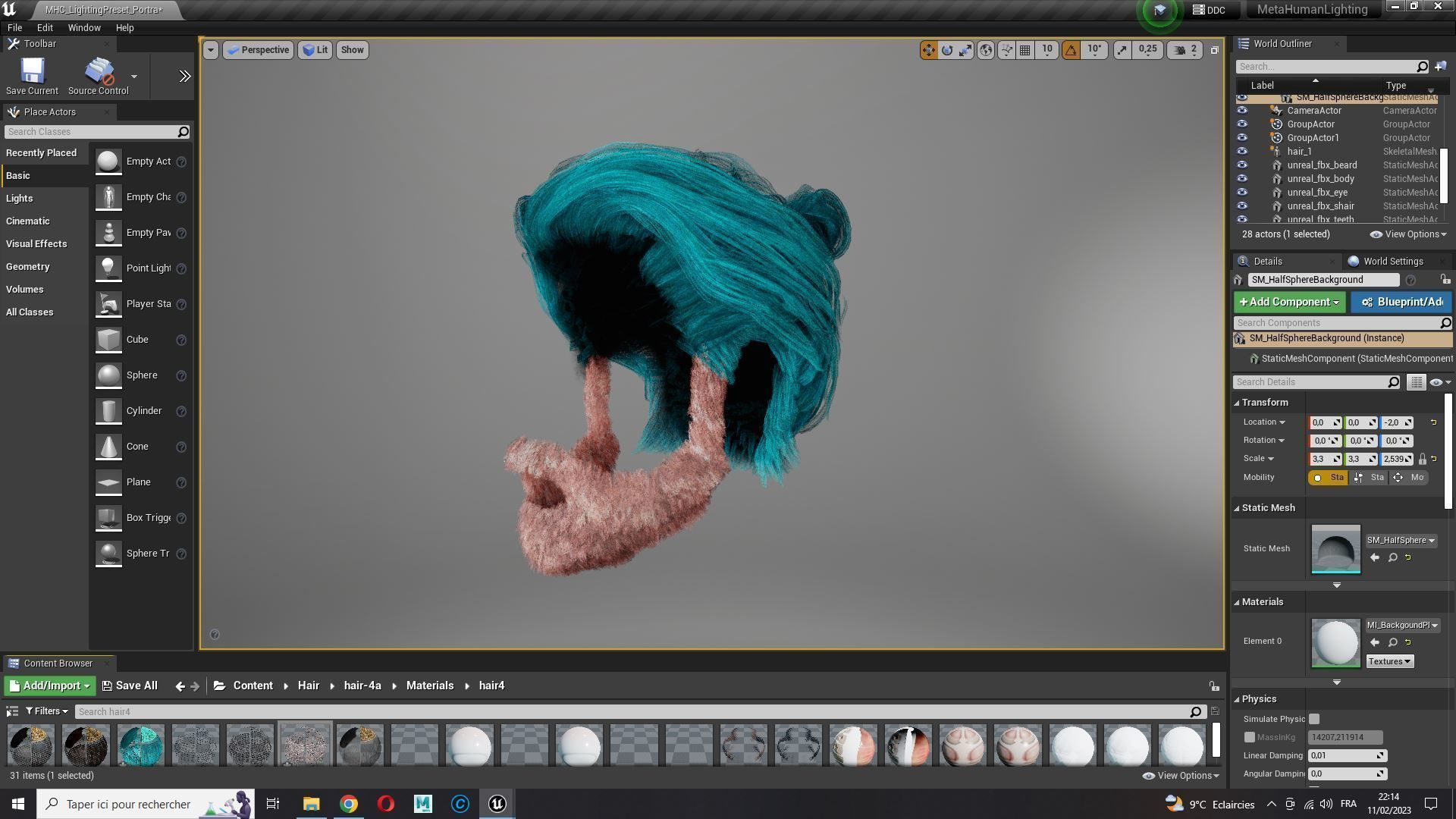Screen dimensions: 1456x819
Task: Click Save Current floppy icon
Action: (32, 71)
